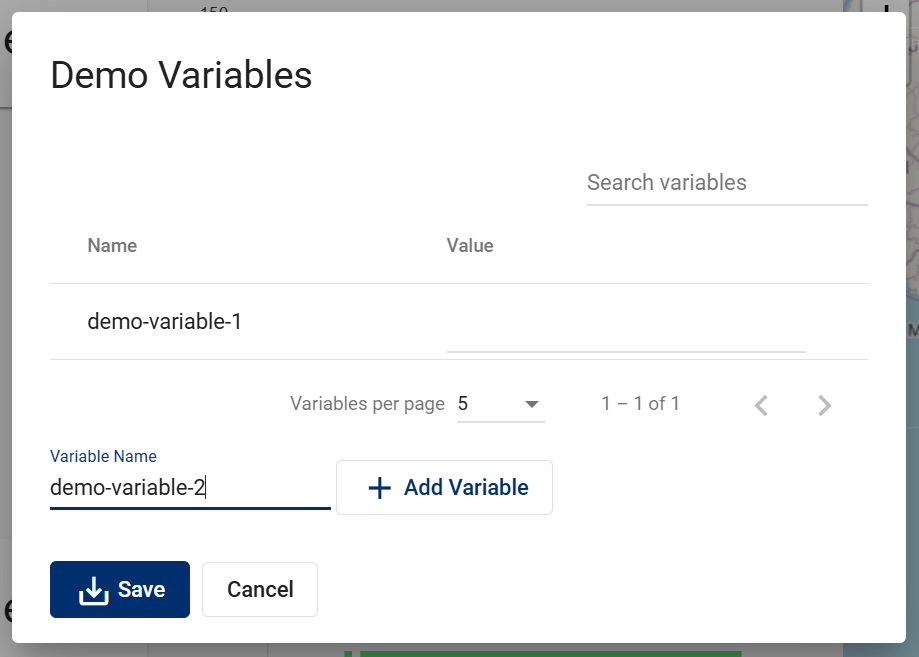Go to the previous page of variables
Screen dimensions: 919x657
click(762, 405)
